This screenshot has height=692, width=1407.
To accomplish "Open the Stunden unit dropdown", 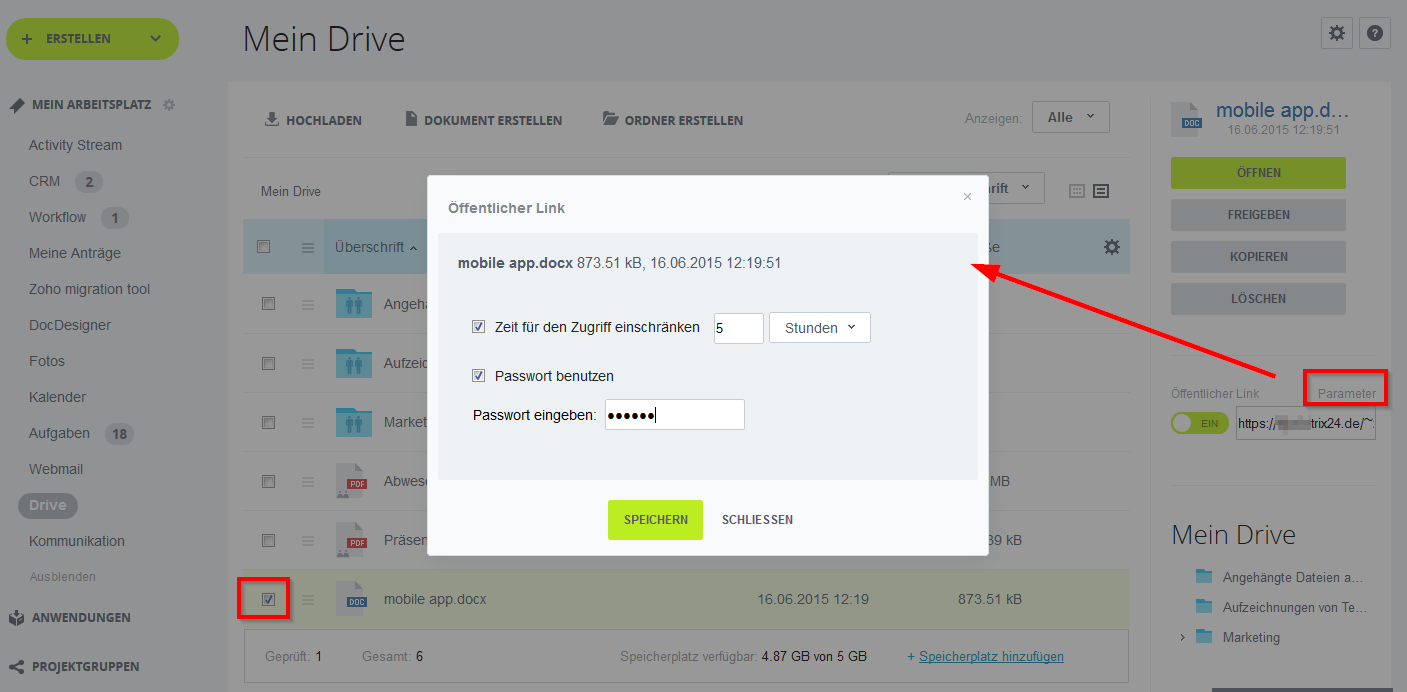I will tap(819, 327).
